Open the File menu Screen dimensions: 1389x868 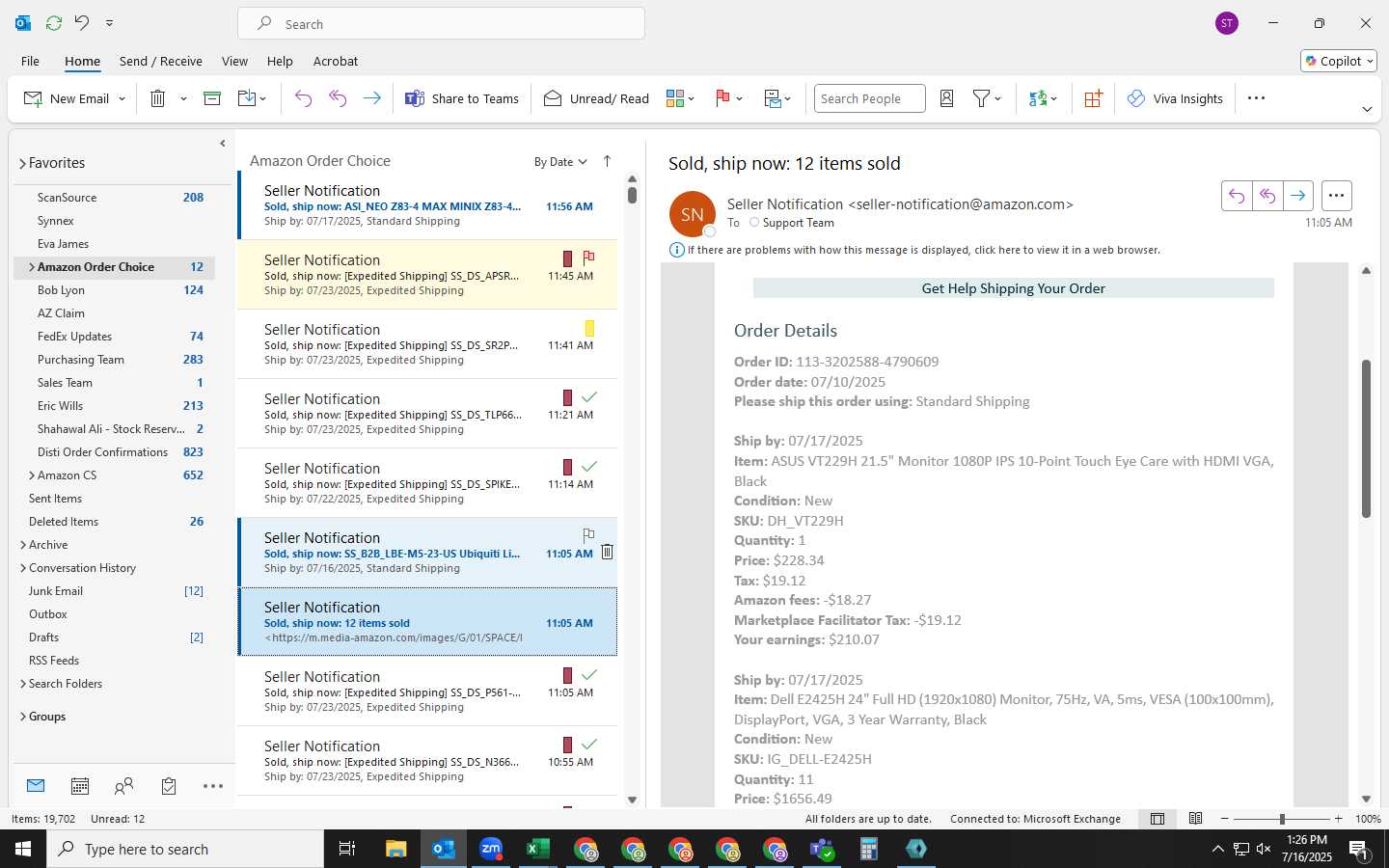pyautogui.click(x=30, y=61)
